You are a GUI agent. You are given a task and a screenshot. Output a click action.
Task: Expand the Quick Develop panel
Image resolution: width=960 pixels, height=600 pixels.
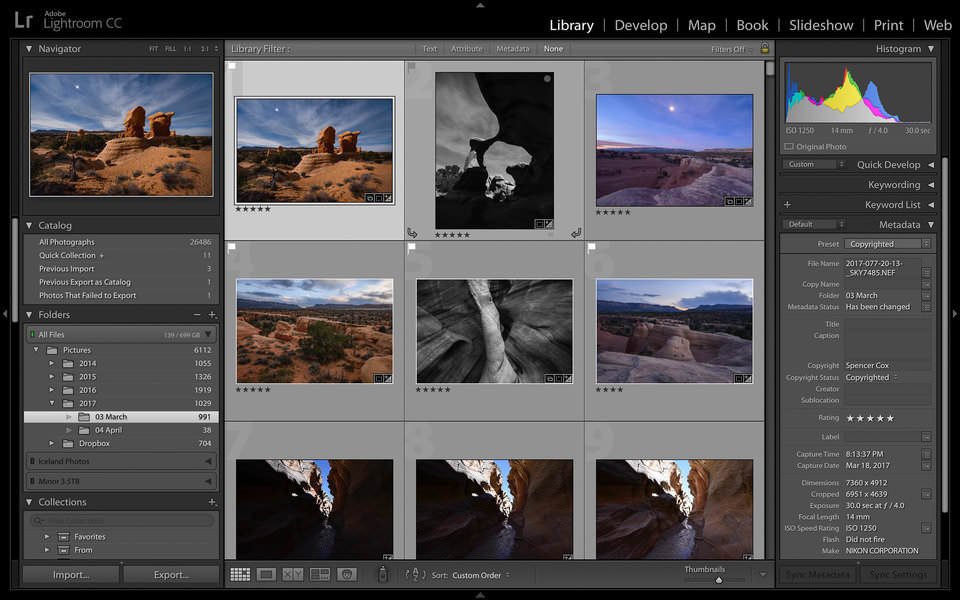click(x=931, y=165)
